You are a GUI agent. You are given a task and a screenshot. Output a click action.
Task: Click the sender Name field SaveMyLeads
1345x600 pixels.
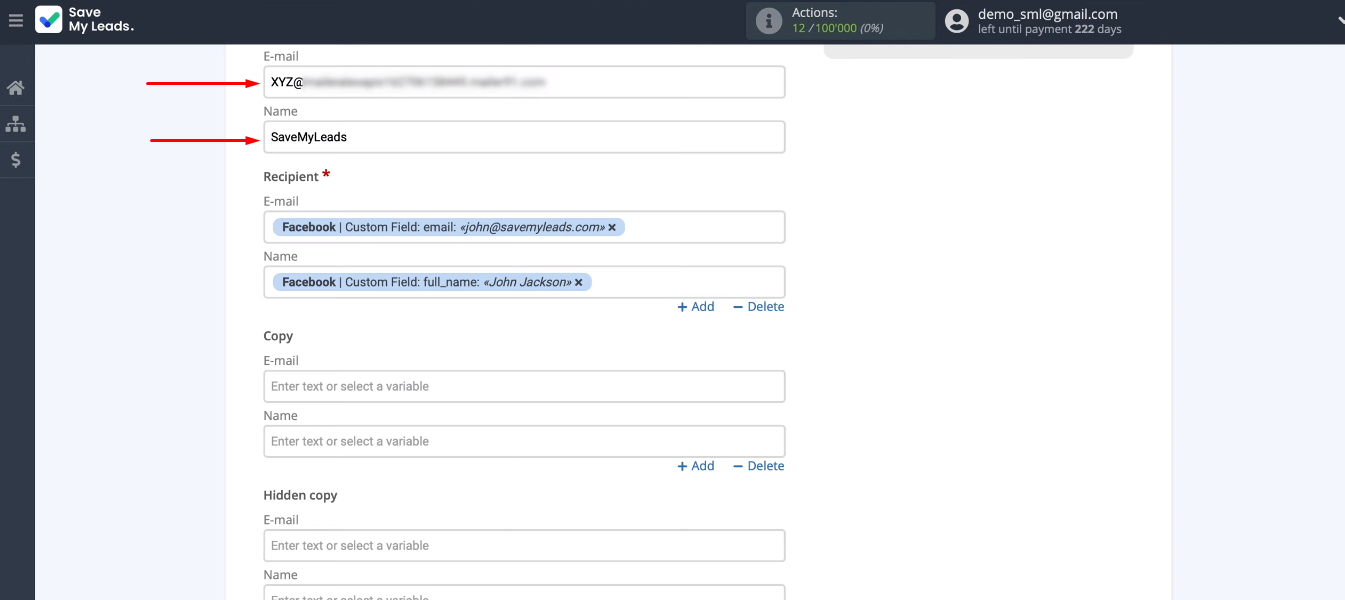[x=524, y=137]
